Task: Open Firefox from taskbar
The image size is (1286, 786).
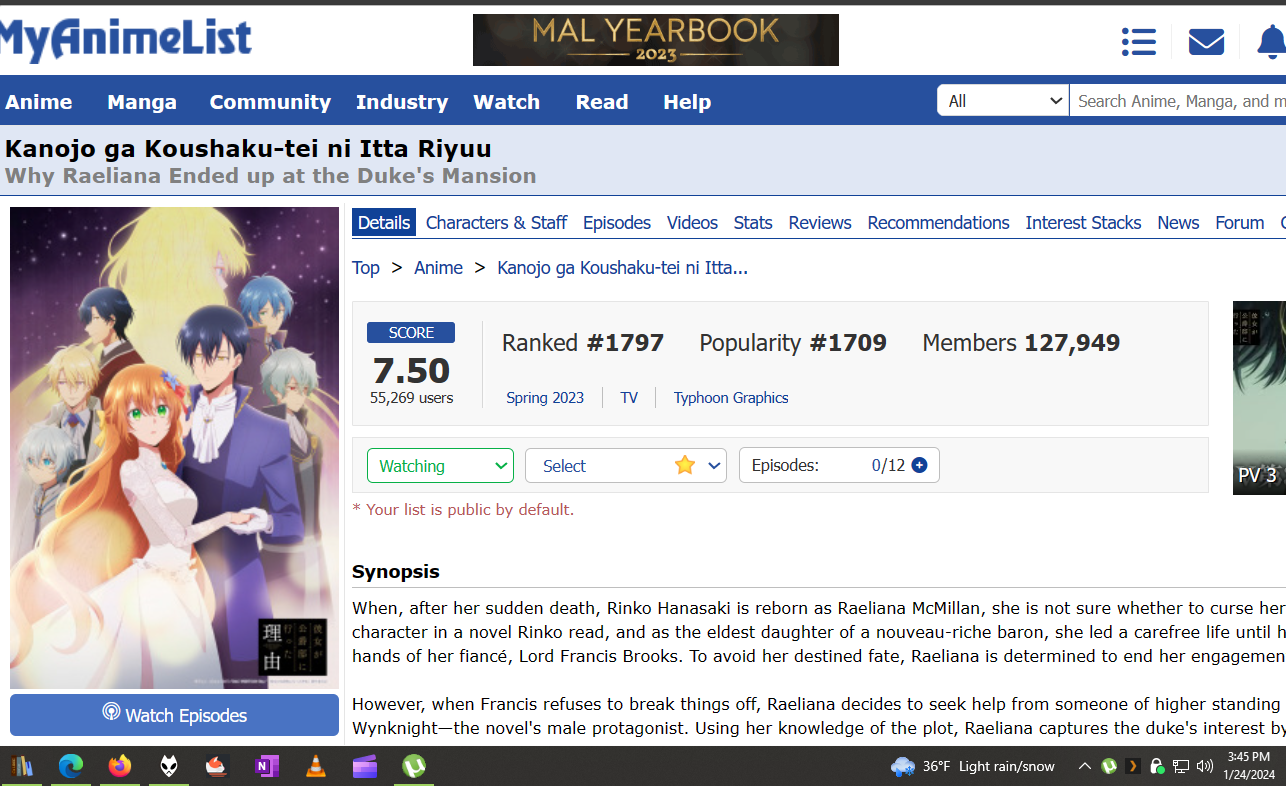Action: 120,766
